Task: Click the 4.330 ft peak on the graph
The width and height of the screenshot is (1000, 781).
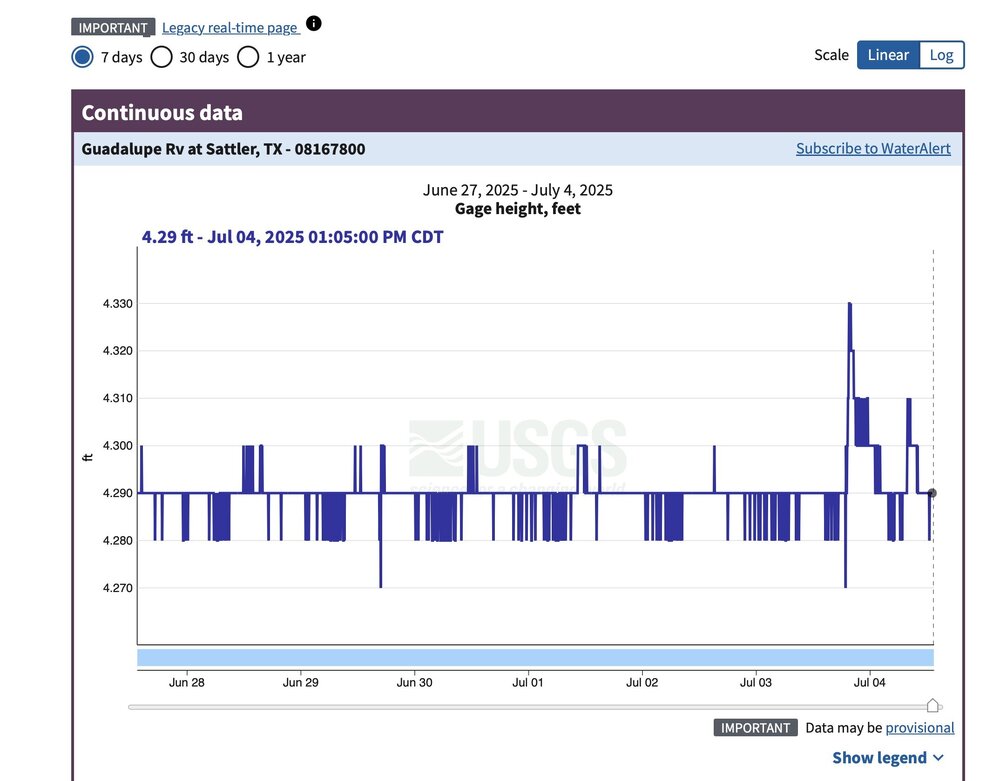Action: coord(849,304)
